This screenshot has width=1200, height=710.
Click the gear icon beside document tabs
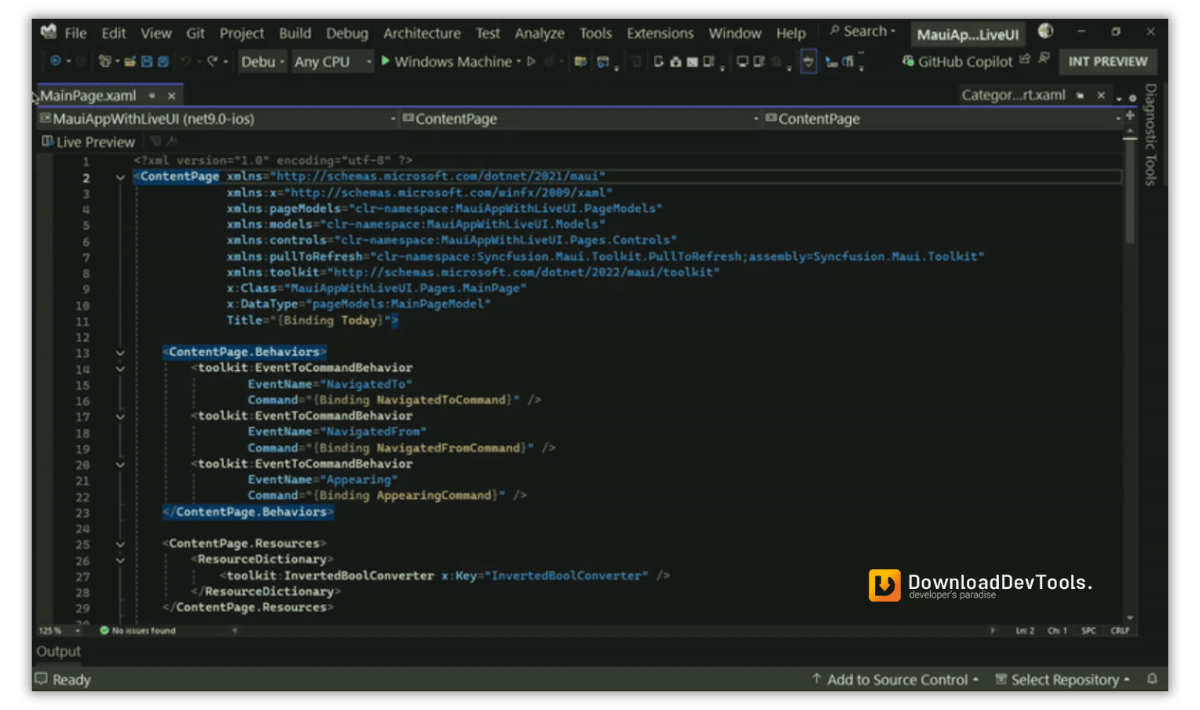pos(1132,97)
